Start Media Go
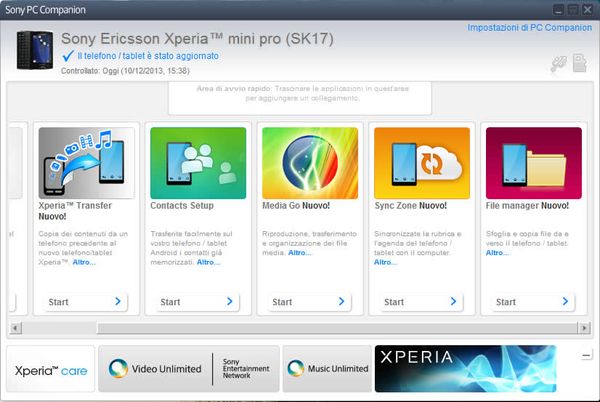600x402 pixels. tap(309, 302)
